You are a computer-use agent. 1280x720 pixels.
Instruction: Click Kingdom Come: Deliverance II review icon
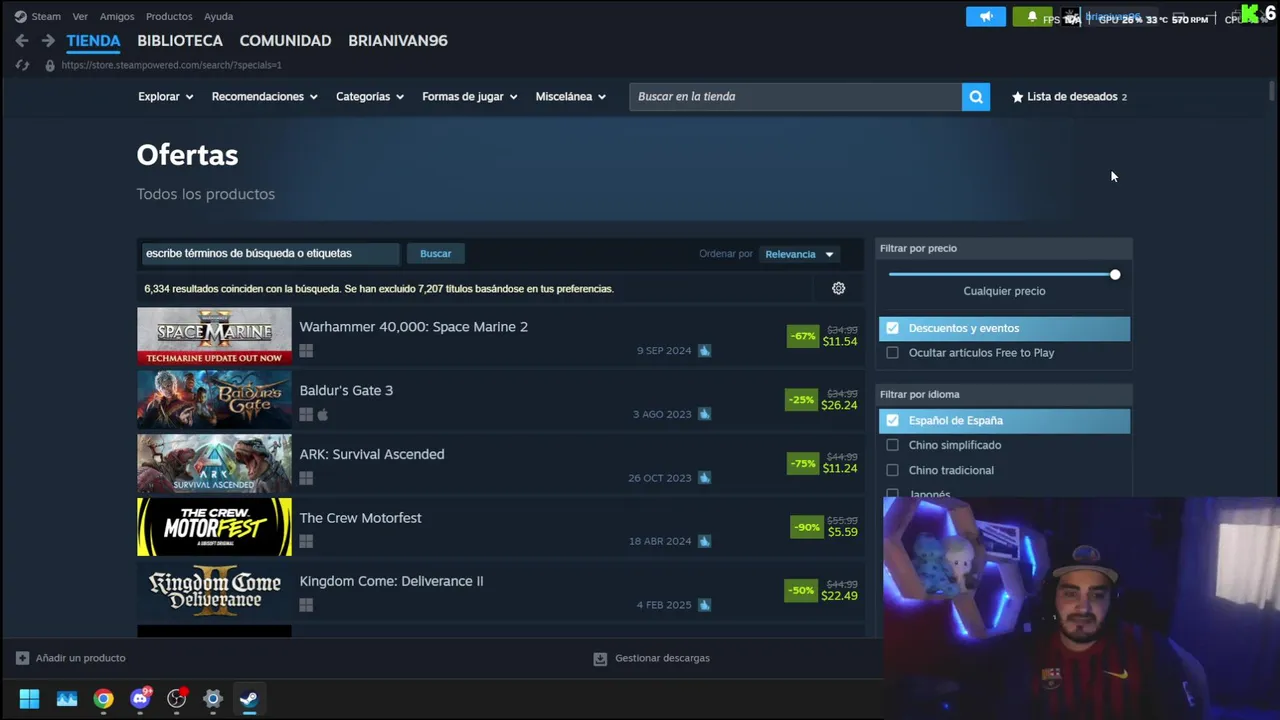point(704,605)
